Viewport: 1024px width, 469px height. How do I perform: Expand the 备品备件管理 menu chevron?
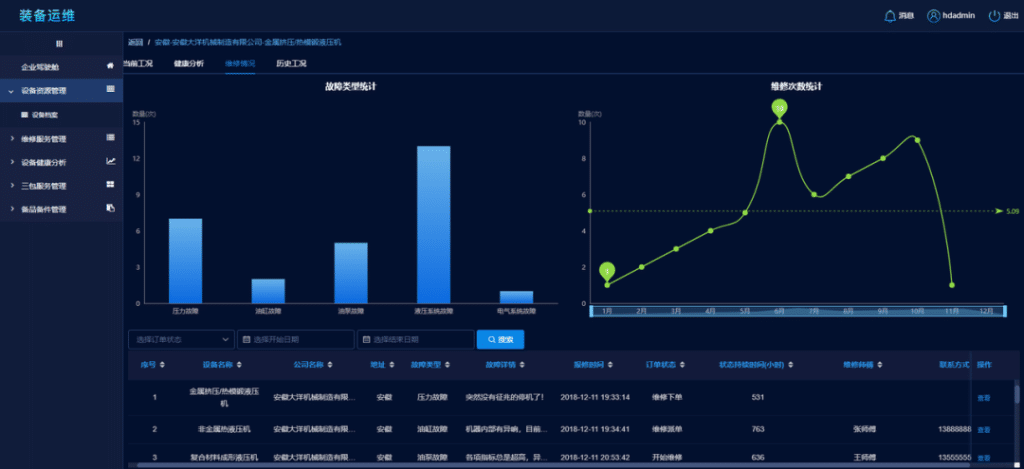(x=11, y=210)
